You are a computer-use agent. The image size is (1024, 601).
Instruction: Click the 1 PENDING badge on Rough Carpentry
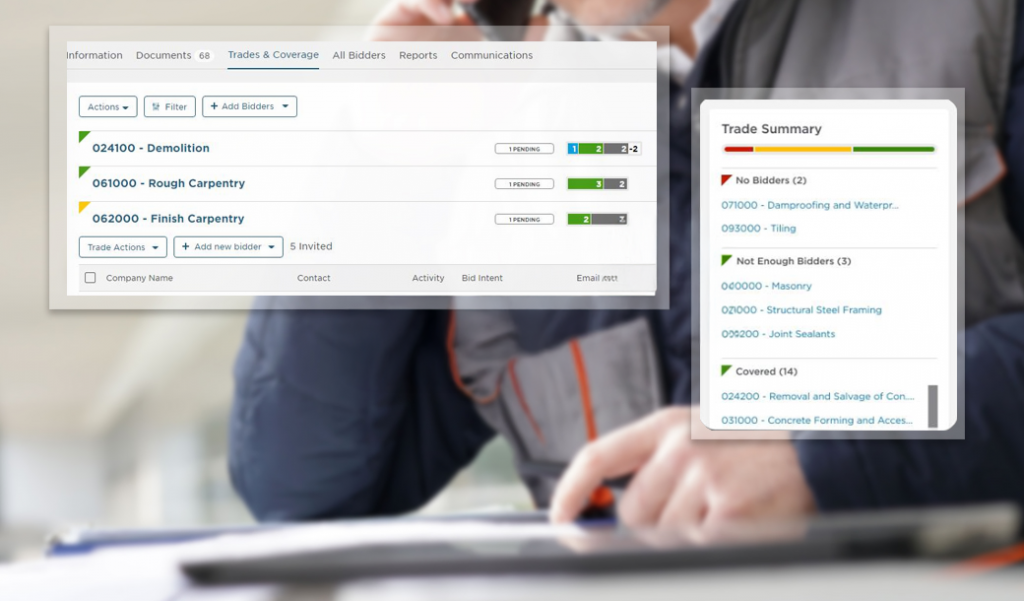click(x=523, y=183)
